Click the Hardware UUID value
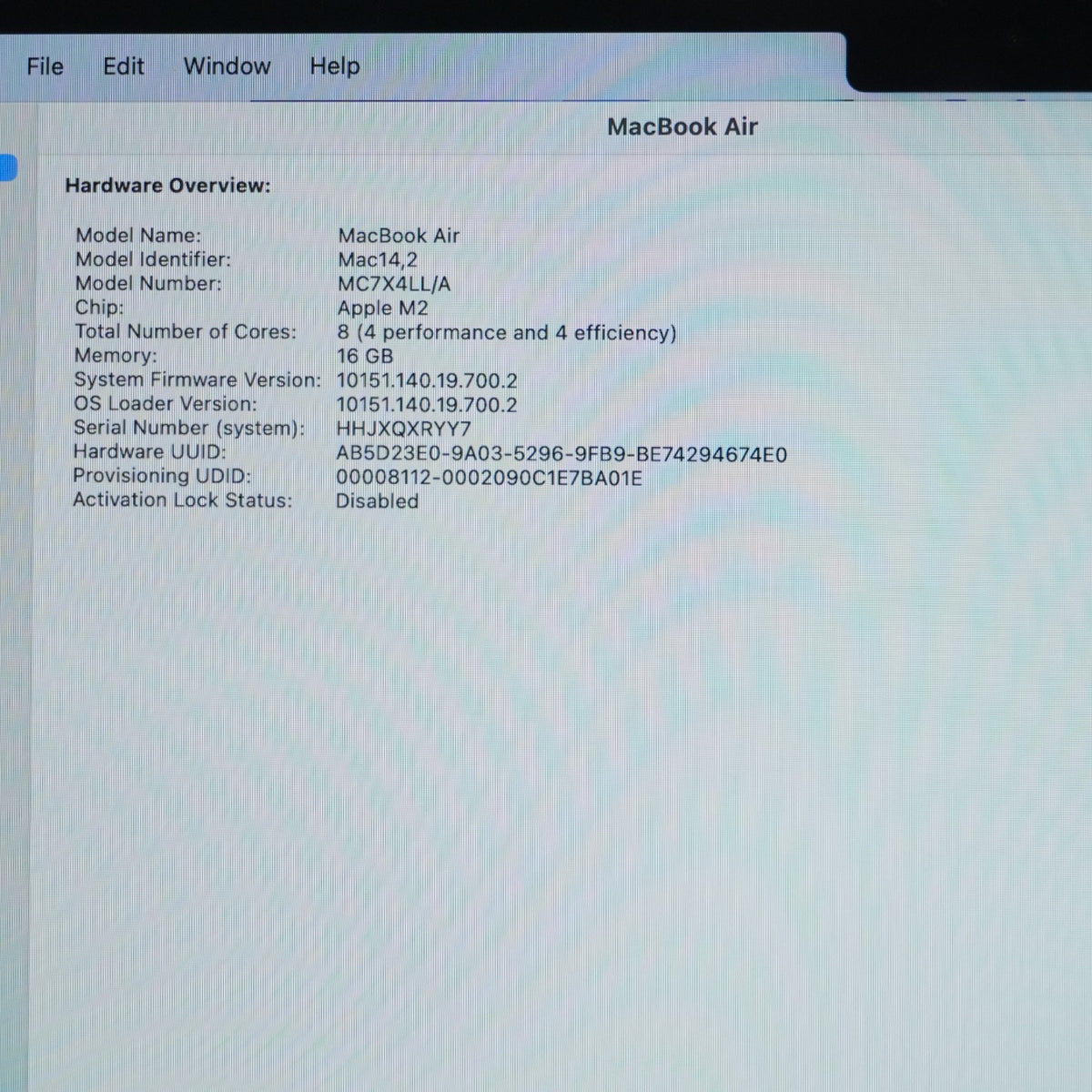The image size is (1092, 1092). [561, 454]
